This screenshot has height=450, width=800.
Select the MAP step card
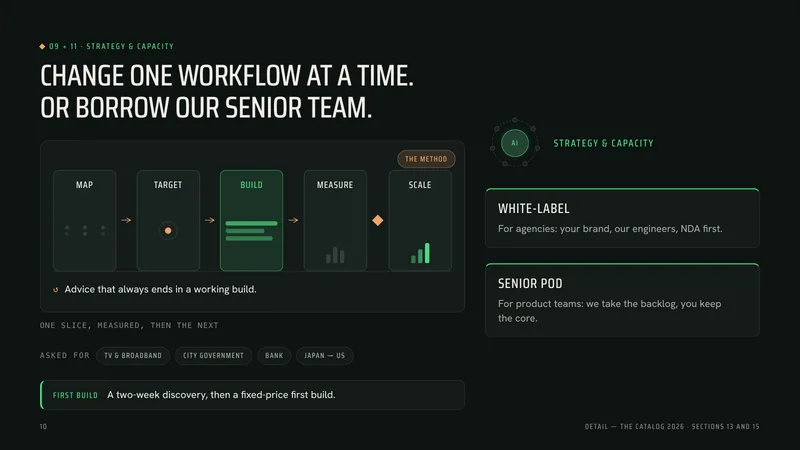pyautogui.click(x=85, y=220)
